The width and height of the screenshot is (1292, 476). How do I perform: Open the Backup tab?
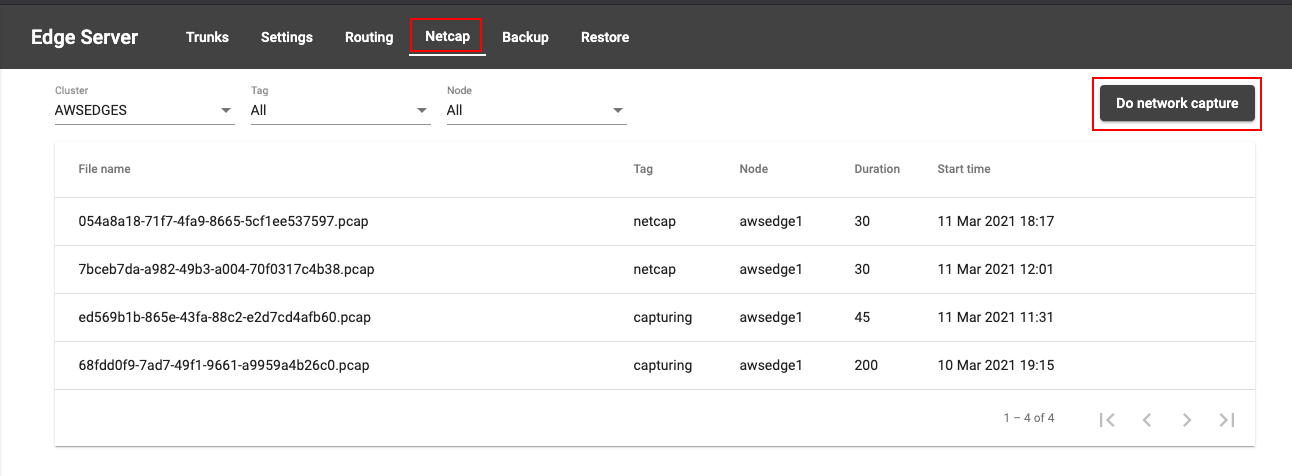pyautogui.click(x=525, y=37)
